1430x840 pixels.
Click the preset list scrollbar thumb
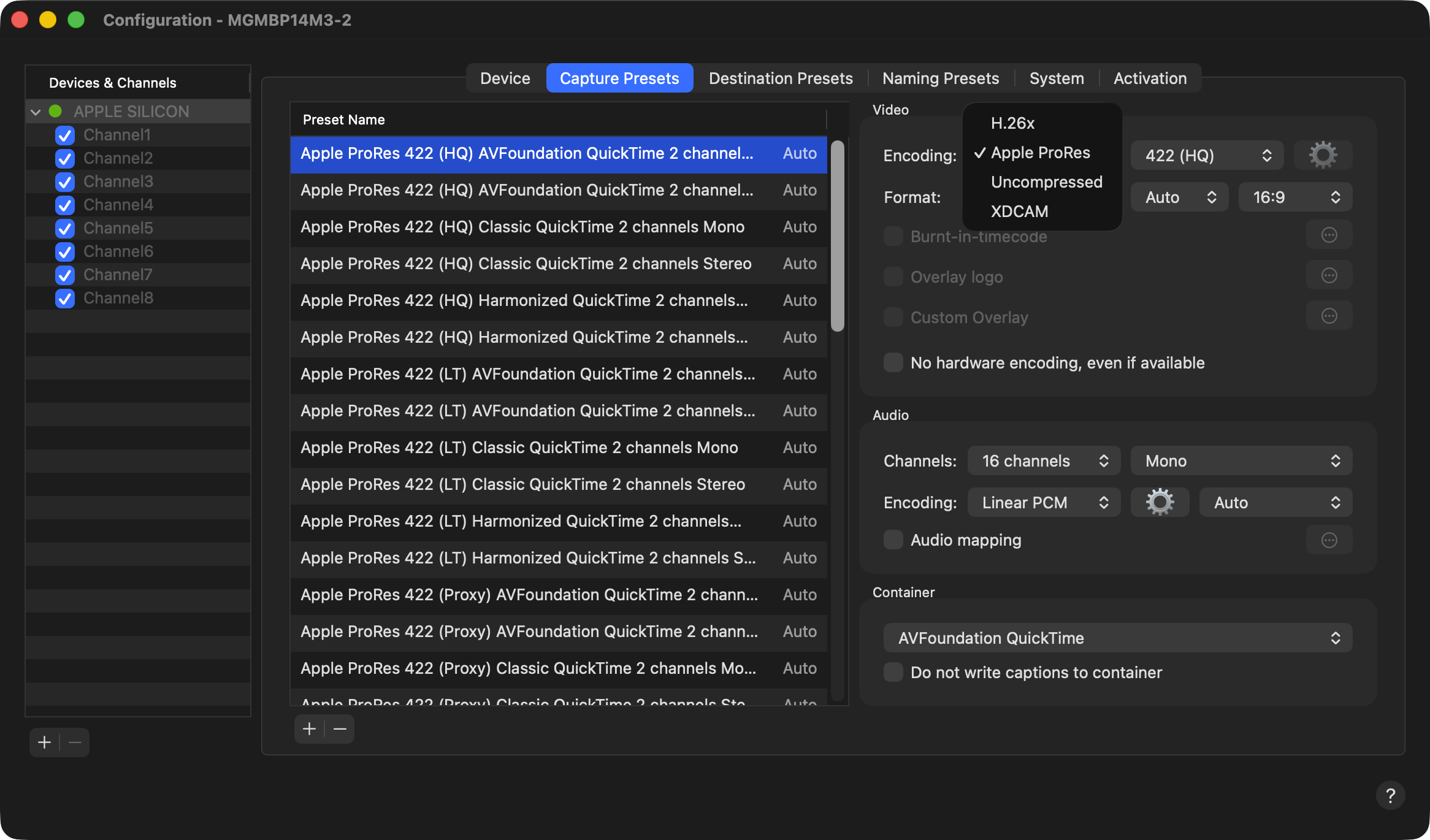pos(837,236)
